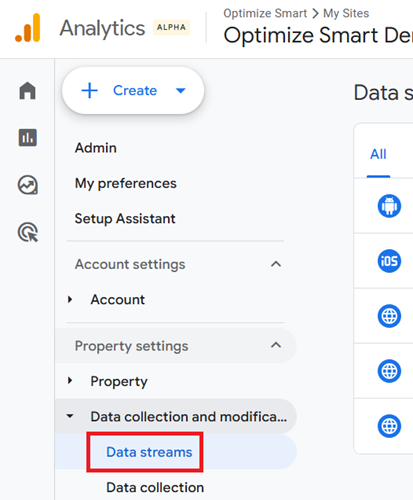Collapse the Property settings section
This screenshot has height=500, width=413.
pyautogui.click(x=276, y=345)
